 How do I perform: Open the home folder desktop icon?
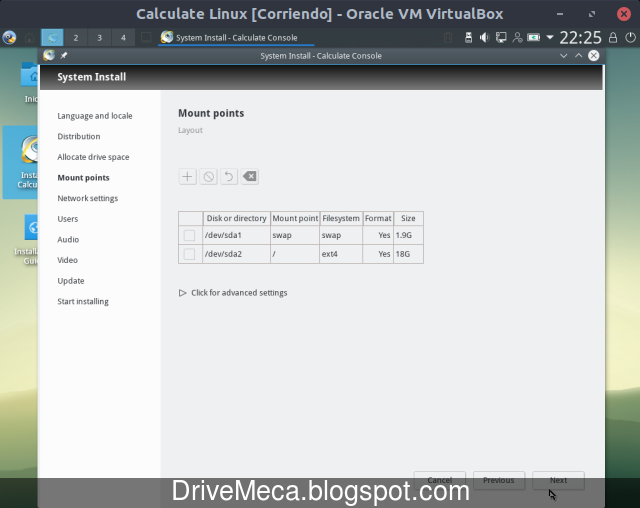[30, 82]
